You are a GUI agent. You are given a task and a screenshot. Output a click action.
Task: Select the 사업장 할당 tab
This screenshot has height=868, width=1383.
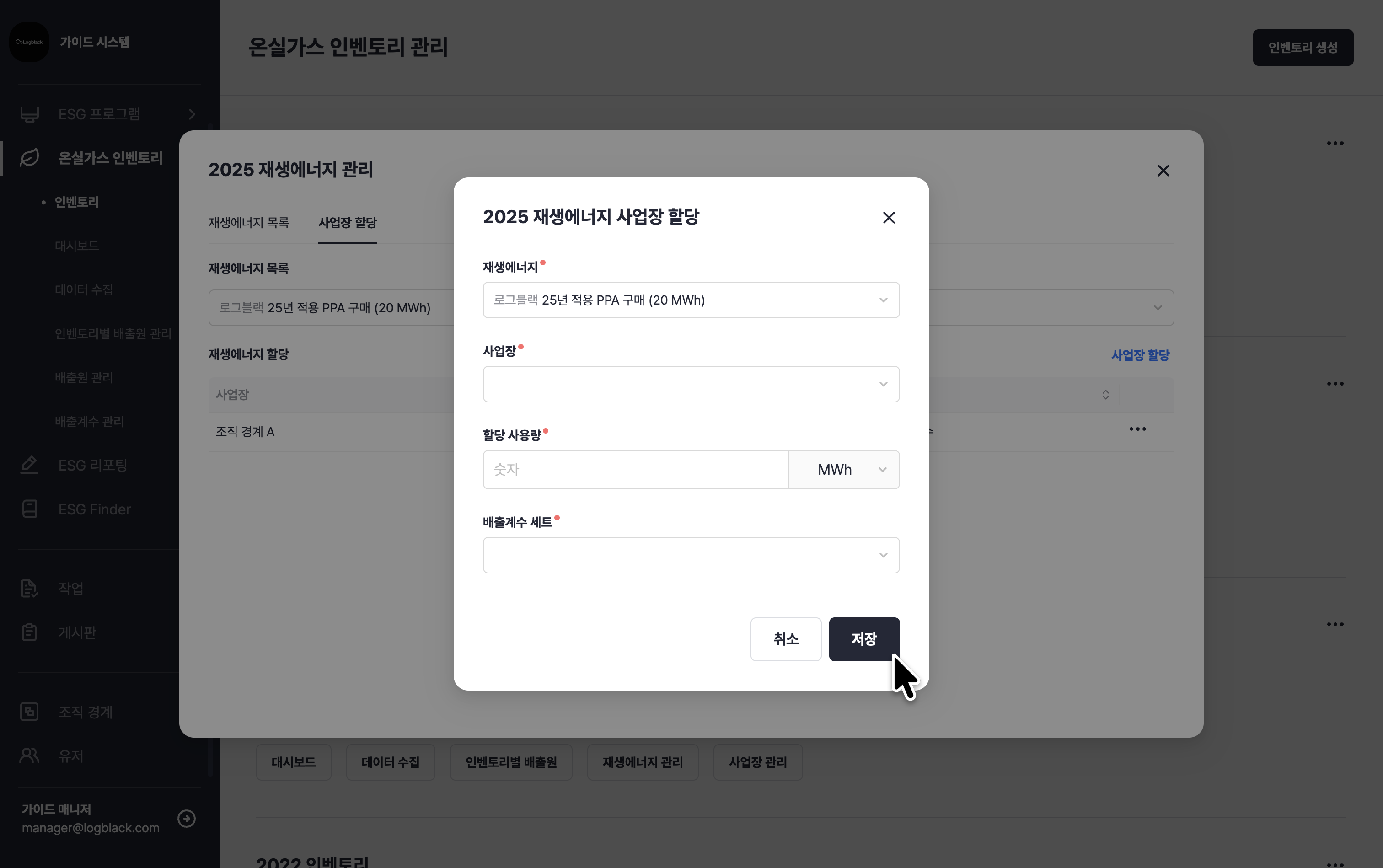point(347,223)
